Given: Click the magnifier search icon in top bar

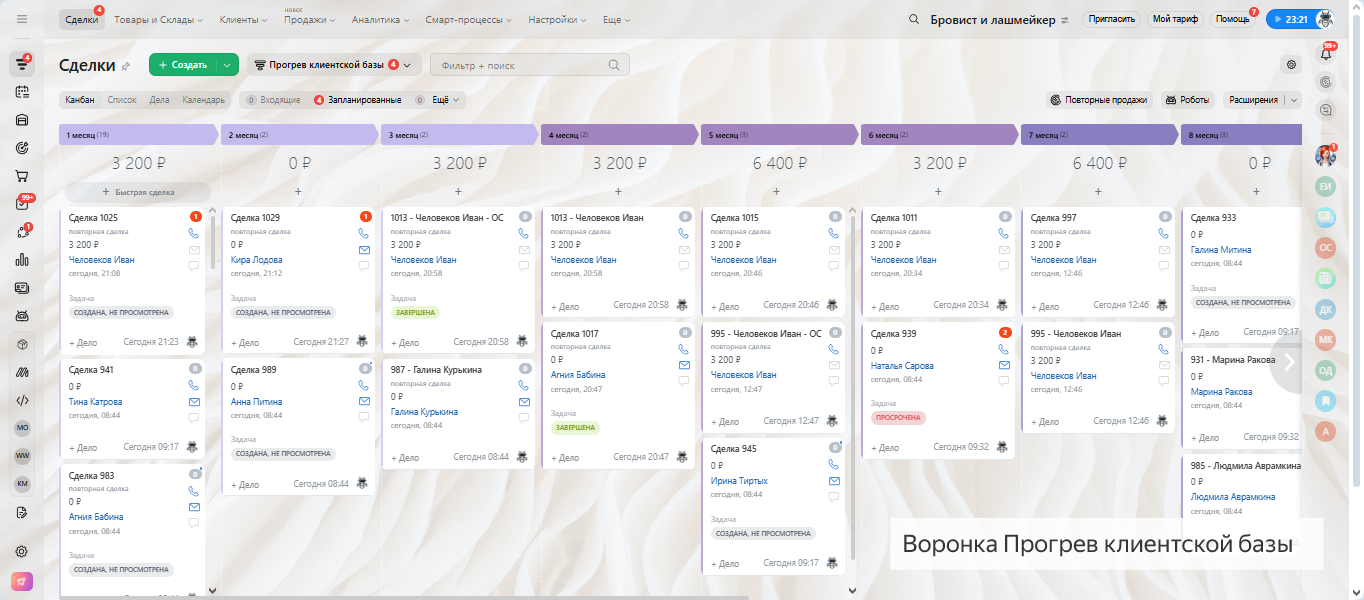Looking at the screenshot, I should click(x=913, y=19).
